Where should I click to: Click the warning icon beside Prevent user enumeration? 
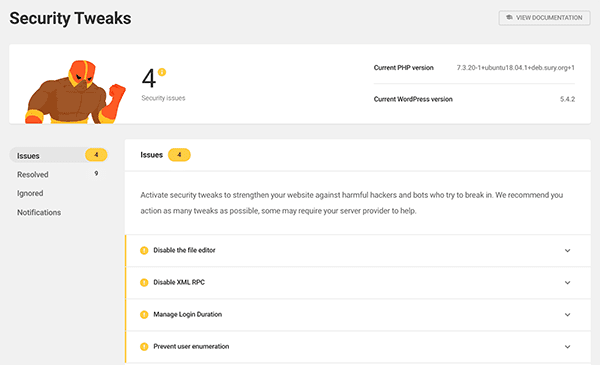click(x=144, y=347)
